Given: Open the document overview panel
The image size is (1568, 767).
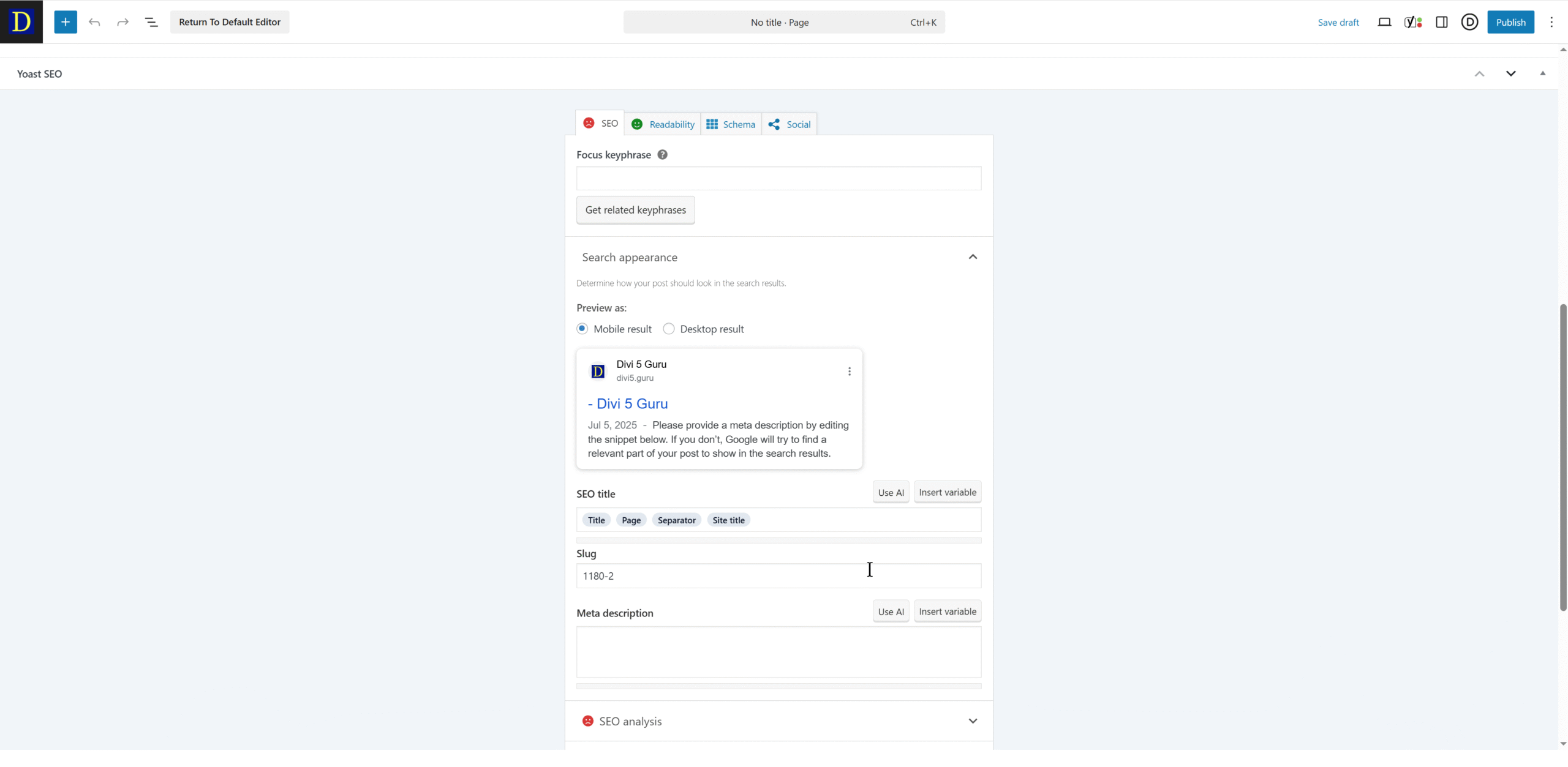Looking at the screenshot, I should point(151,22).
